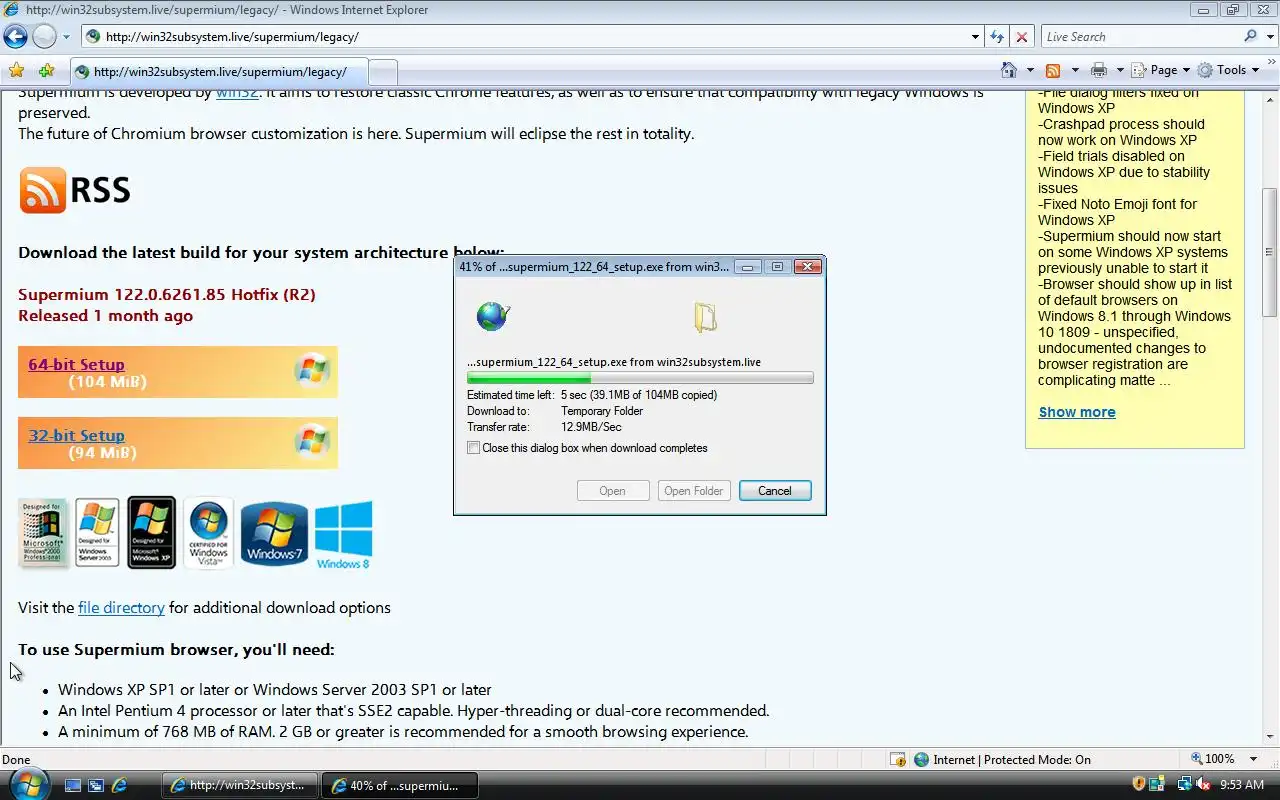This screenshot has height=800, width=1280.
Task: Click Switch between windows quick launch icon
Action: tap(96, 786)
